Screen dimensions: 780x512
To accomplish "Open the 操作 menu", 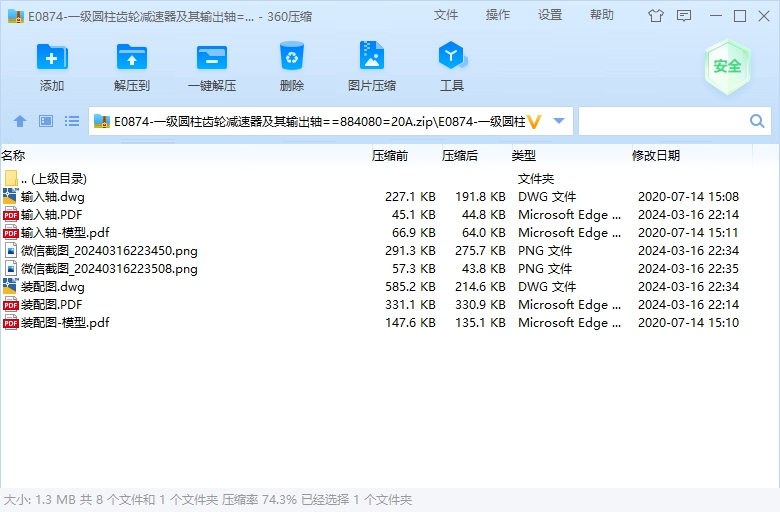I will click(497, 15).
